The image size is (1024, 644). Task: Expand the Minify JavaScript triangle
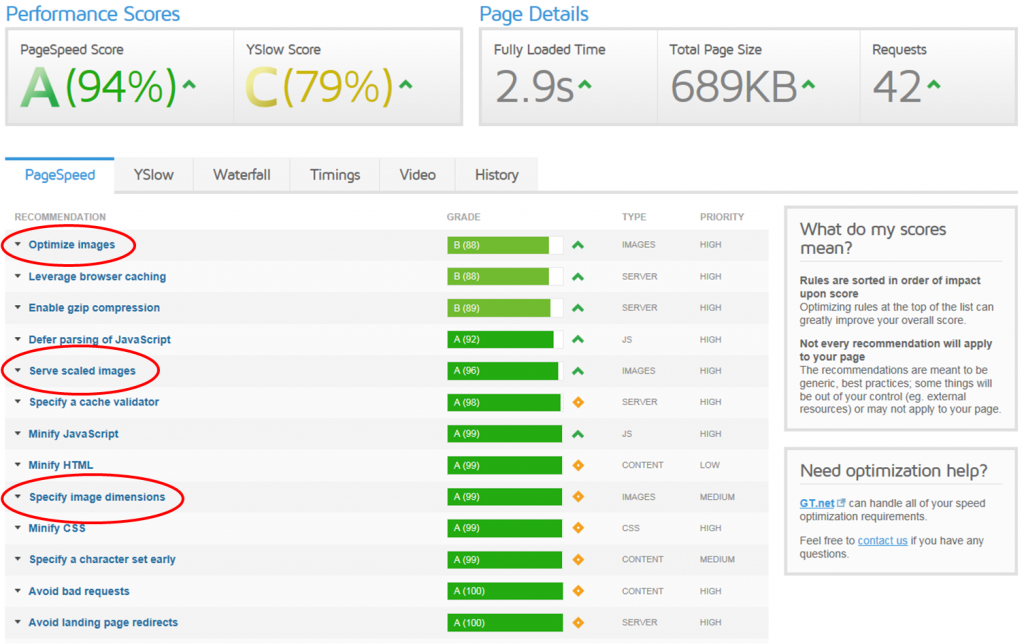tap(18, 434)
